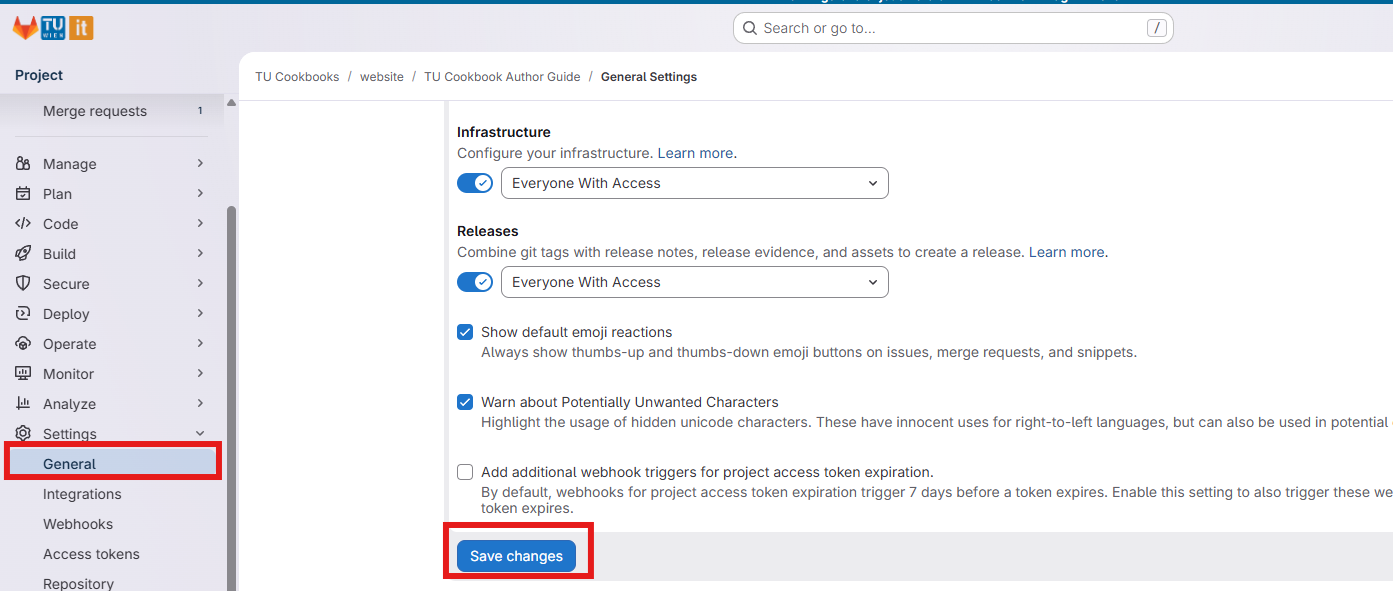Click the Secure shield icon

(x=23, y=284)
